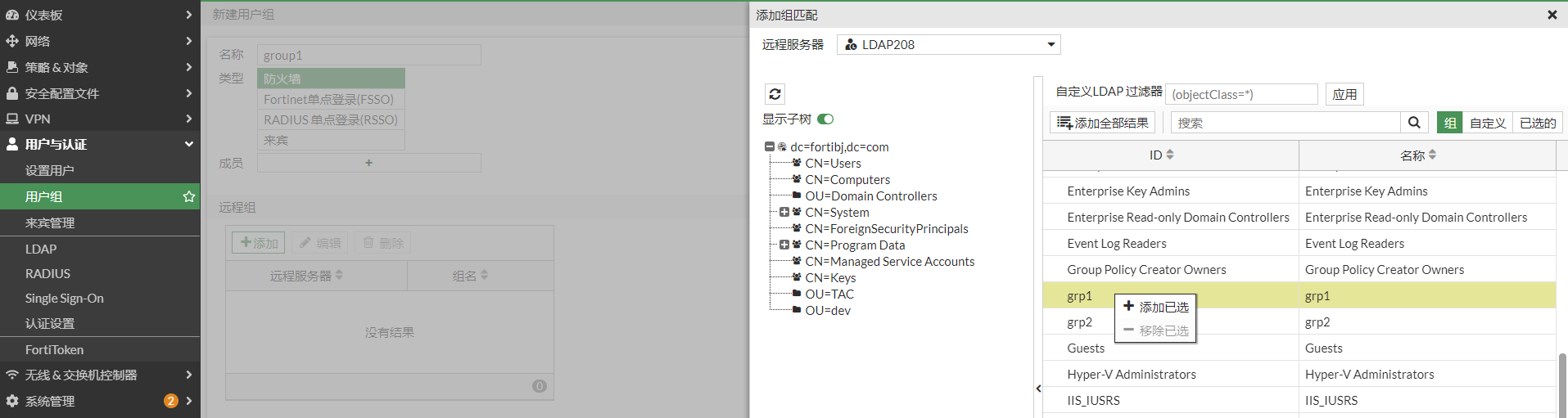Click the dc=fortibj root domain icon
Viewport: 1568px width, 418px height.
[x=782, y=147]
